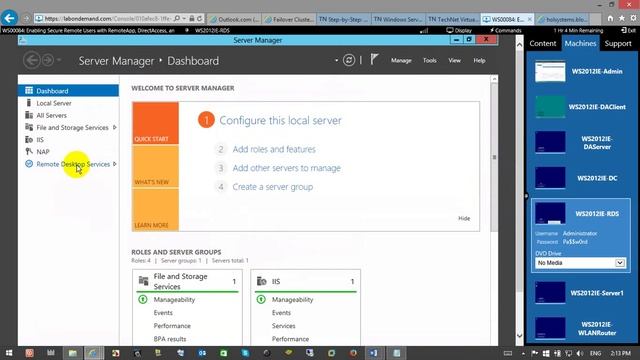Open Manageability under File and Storage Services

[174, 300]
